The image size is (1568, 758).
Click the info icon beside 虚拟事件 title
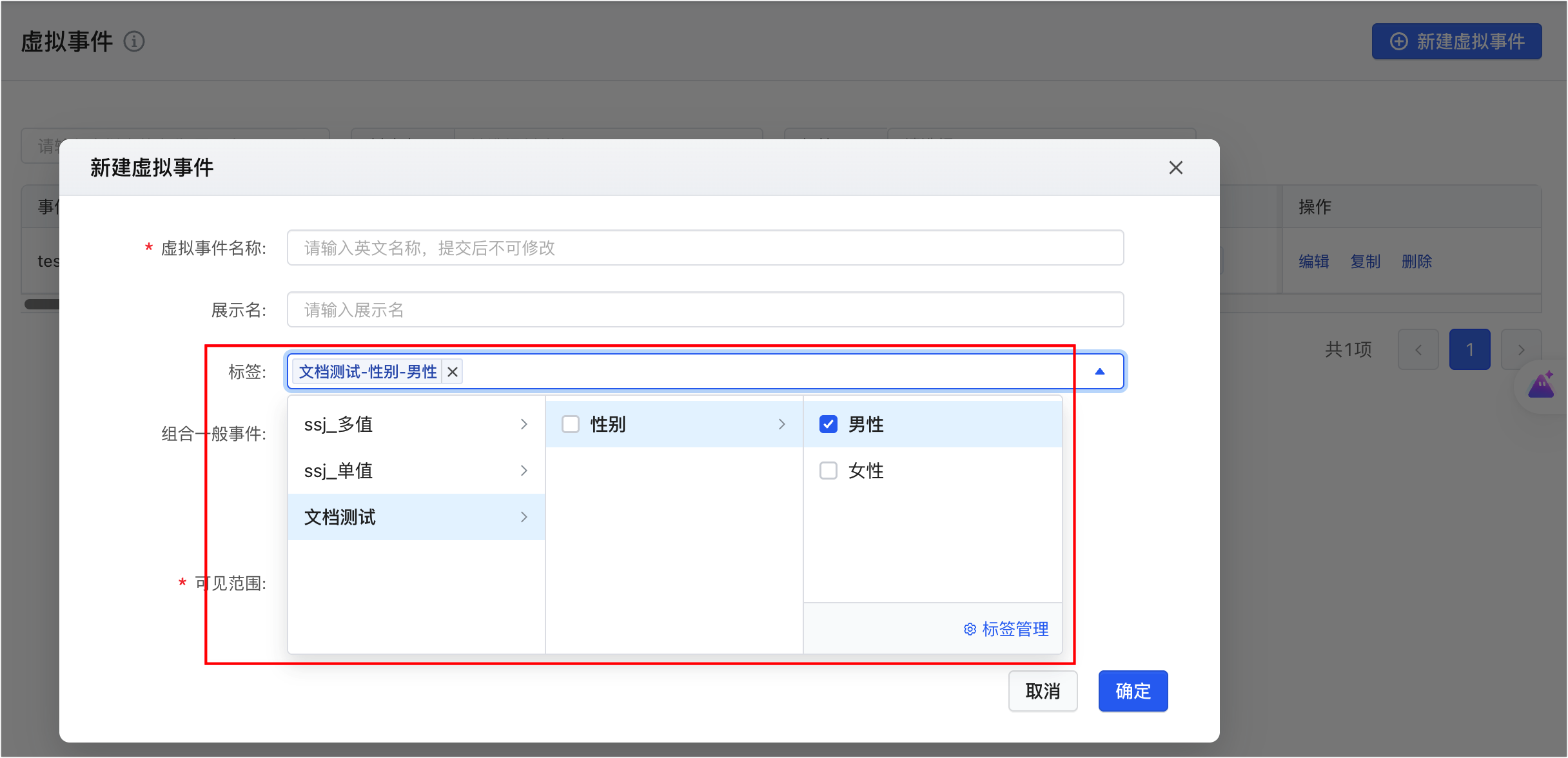point(134,42)
